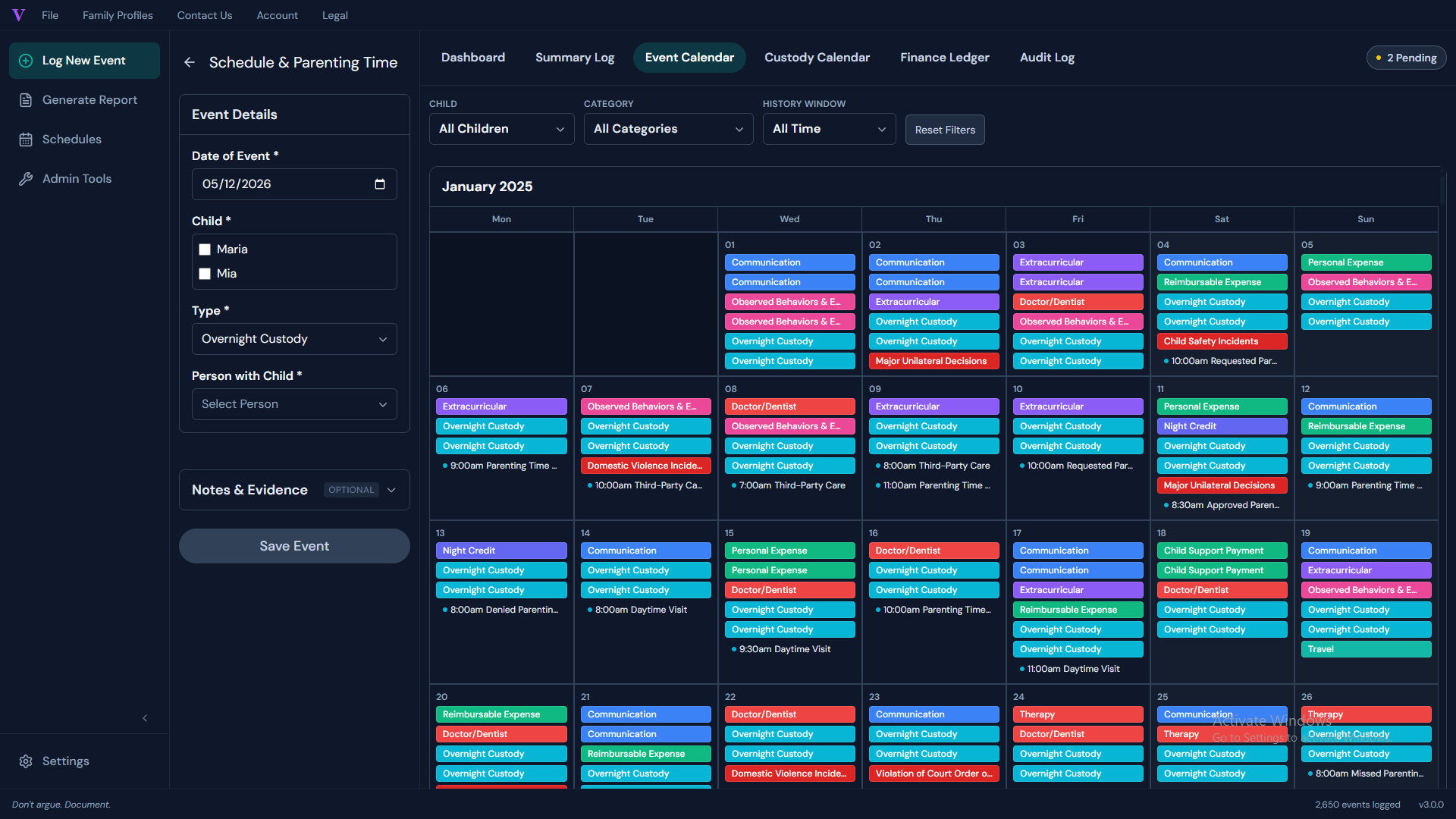1456x819 pixels.
Task: Open the Major Unilateral Decisions event on Jan 11
Action: (1222, 485)
